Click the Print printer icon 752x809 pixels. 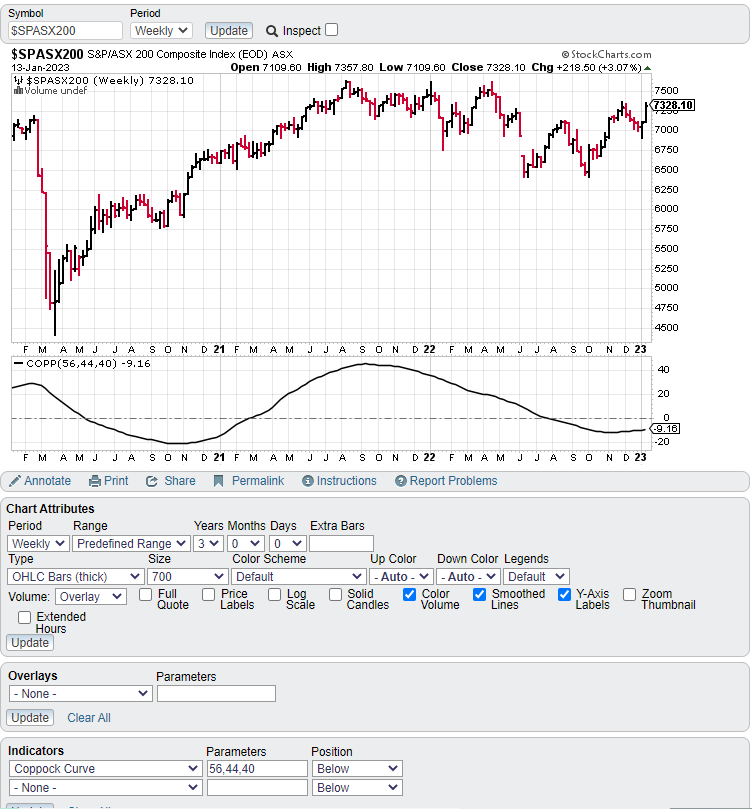pyautogui.click(x=95, y=481)
